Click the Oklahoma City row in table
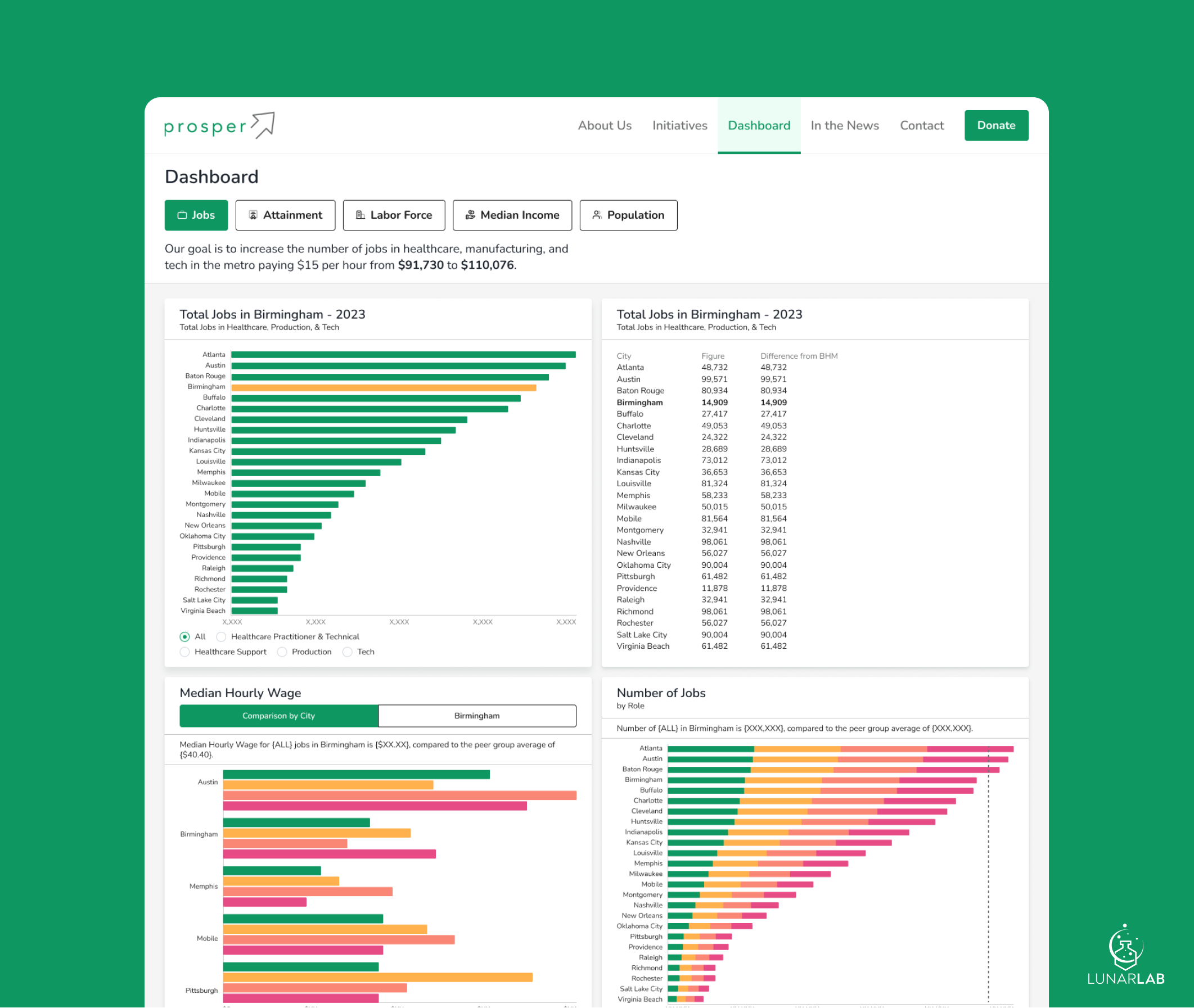The width and height of the screenshot is (1194, 1008). click(702, 565)
